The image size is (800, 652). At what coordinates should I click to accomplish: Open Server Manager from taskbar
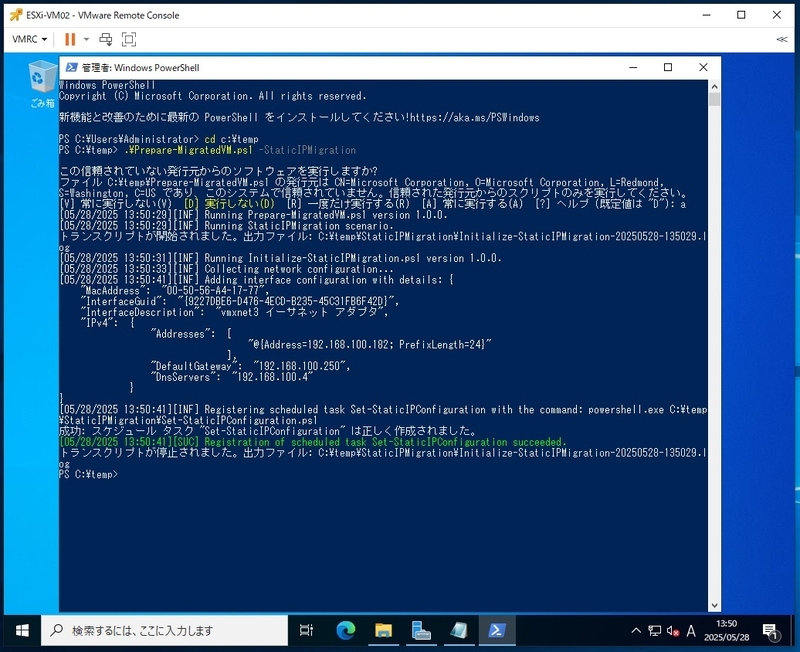point(421,631)
